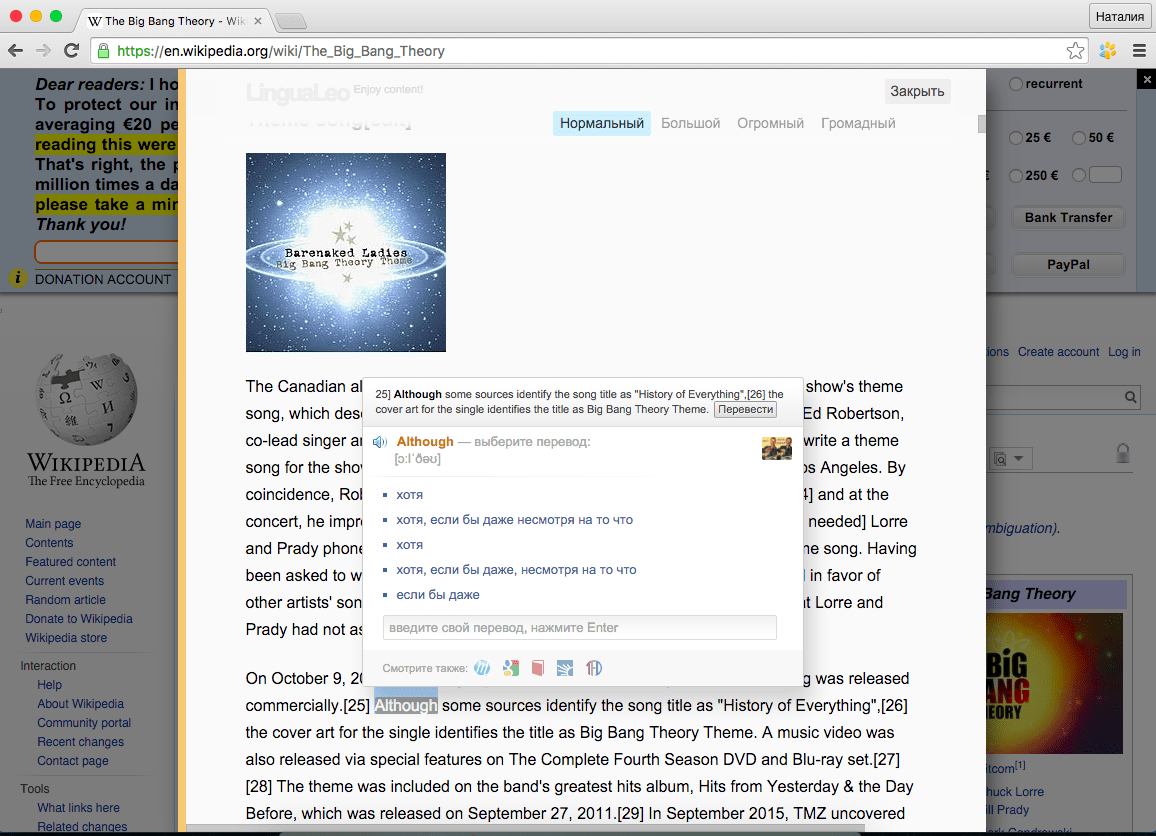This screenshot has width=1156, height=836.
Task: Open the Recent changes link
Action: [80, 742]
